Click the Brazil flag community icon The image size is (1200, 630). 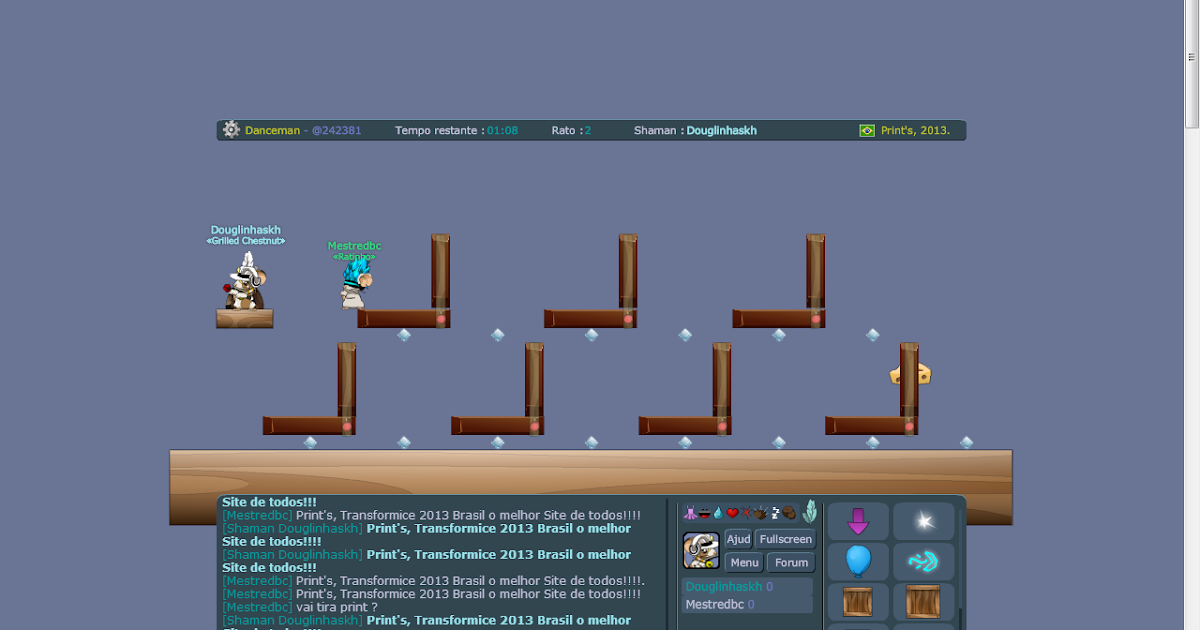click(x=867, y=130)
